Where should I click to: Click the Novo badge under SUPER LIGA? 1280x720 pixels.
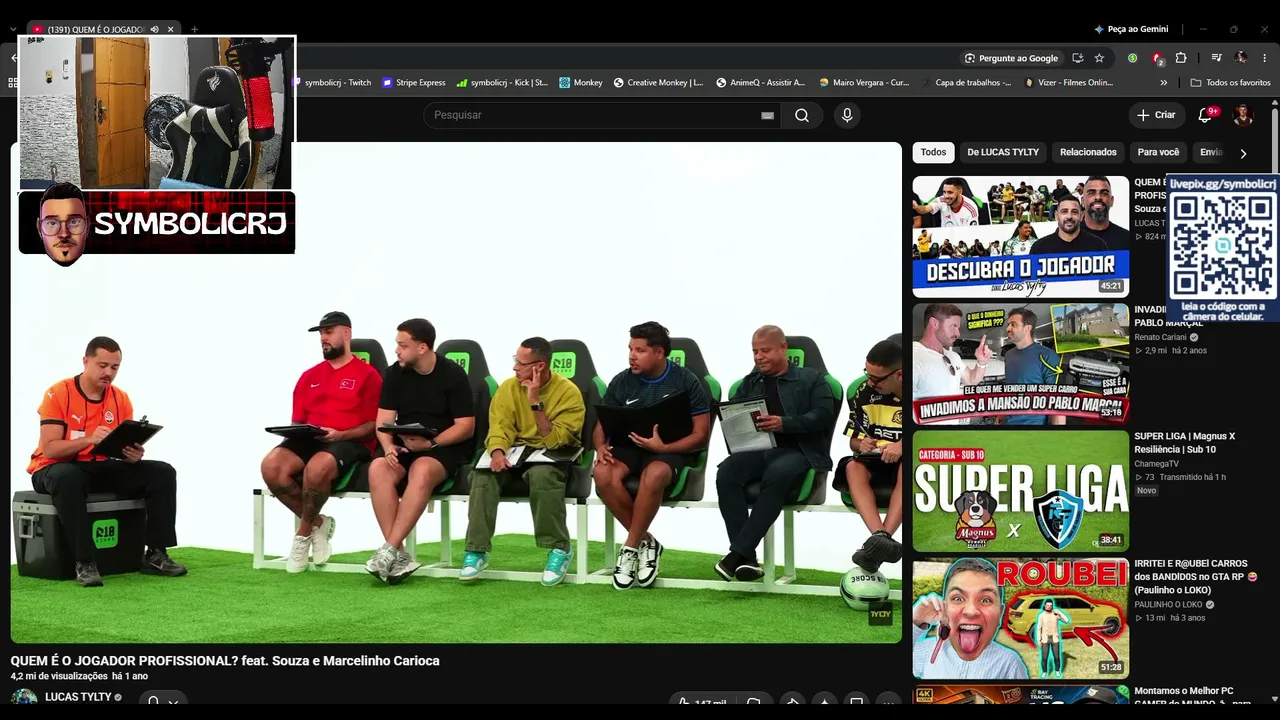pyautogui.click(x=1146, y=491)
